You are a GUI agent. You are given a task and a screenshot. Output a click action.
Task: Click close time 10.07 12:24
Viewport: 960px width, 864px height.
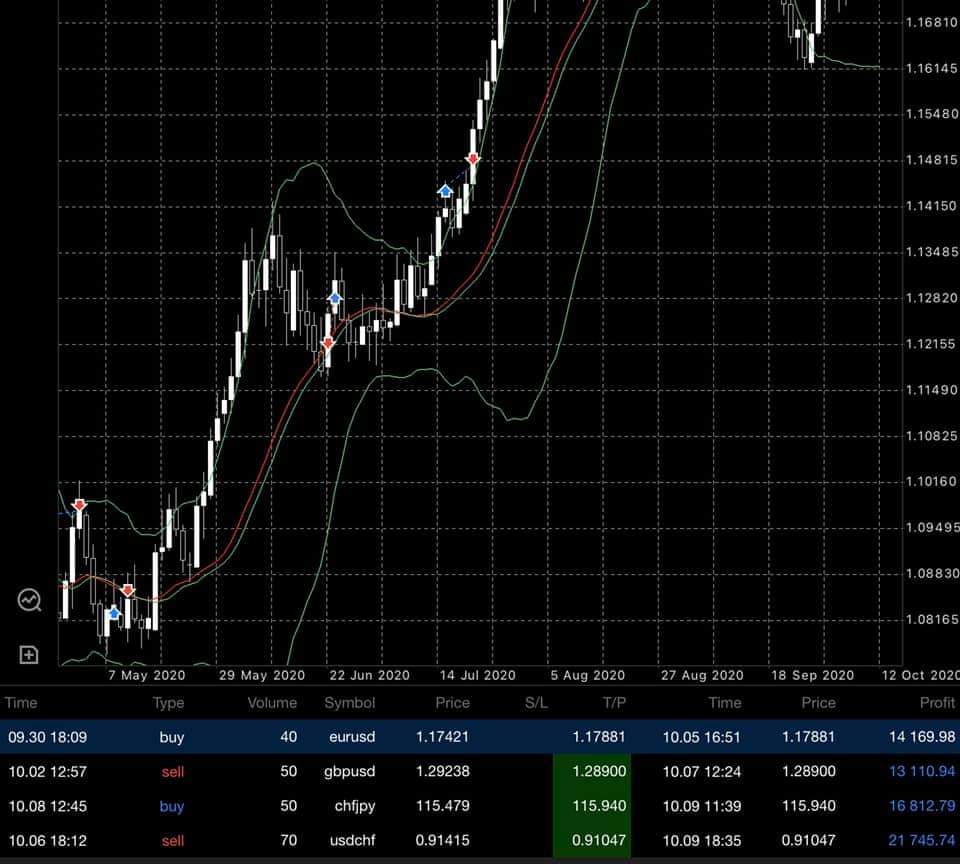click(x=702, y=772)
